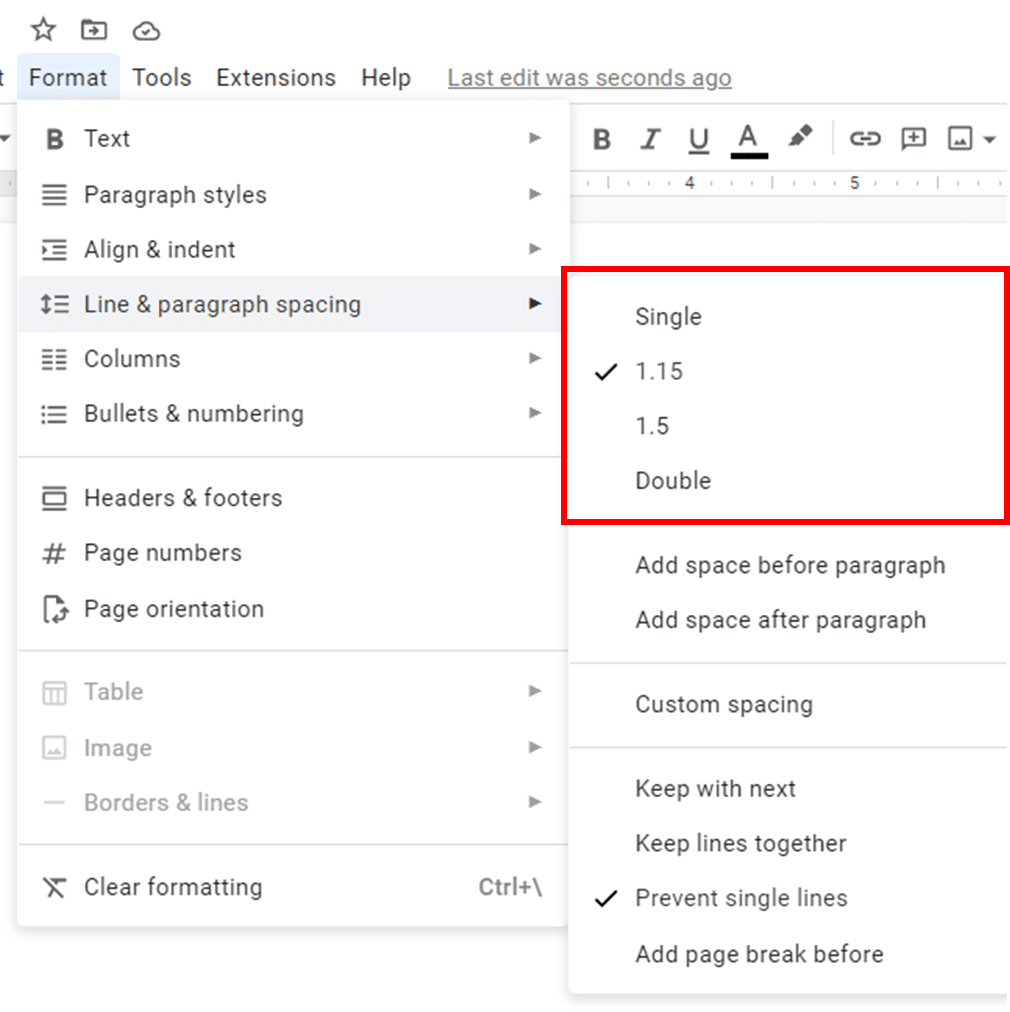Screen dimensions: 1010x1012
Task: Check the document cloud save status
Action: coord(146,30)
